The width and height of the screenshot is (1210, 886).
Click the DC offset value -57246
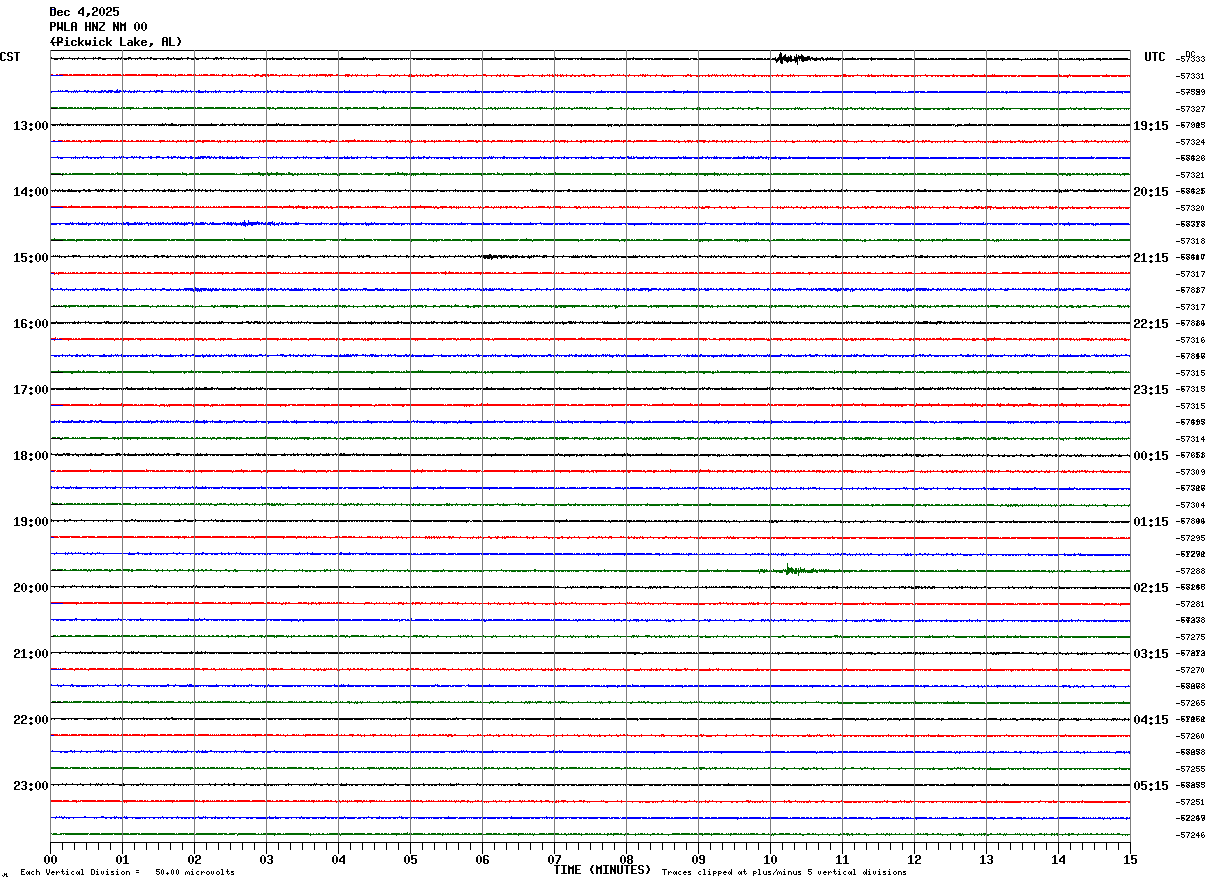tap(1191, 835)
